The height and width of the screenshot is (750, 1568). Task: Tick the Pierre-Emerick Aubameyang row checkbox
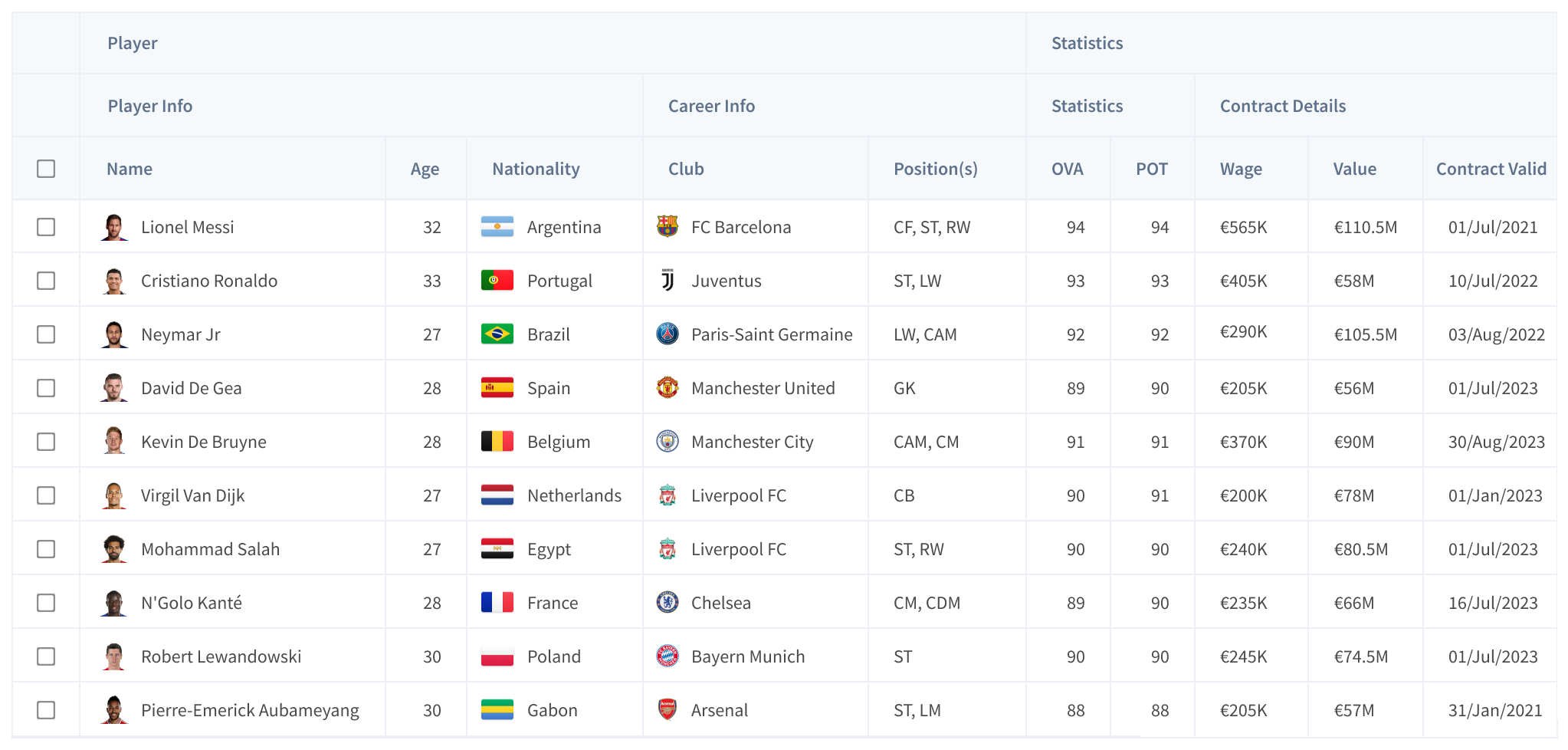(x=46, y=710)
